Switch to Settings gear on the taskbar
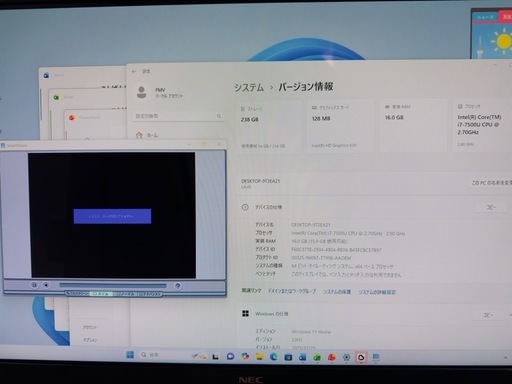This screenshot has width=512, height=384. pyautogui.click(x=346, y=357)
